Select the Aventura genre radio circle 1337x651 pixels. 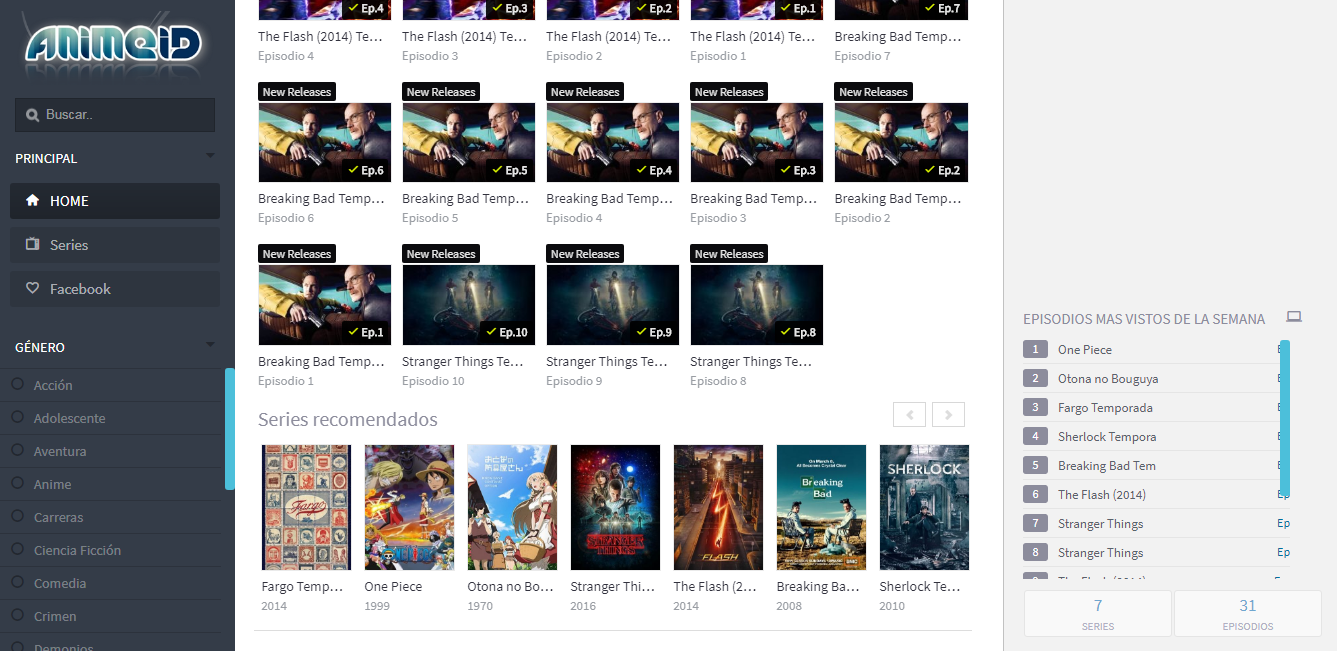tap(17, 450)
